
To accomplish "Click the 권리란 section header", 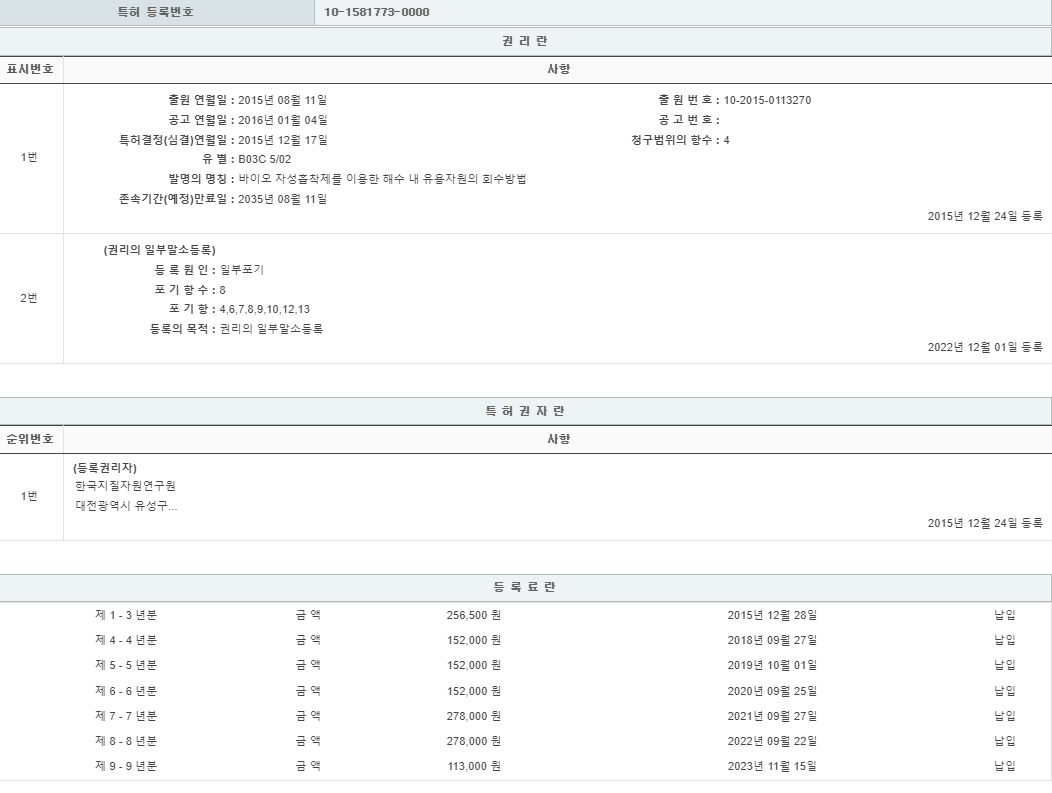I will [x=525, y=41].
